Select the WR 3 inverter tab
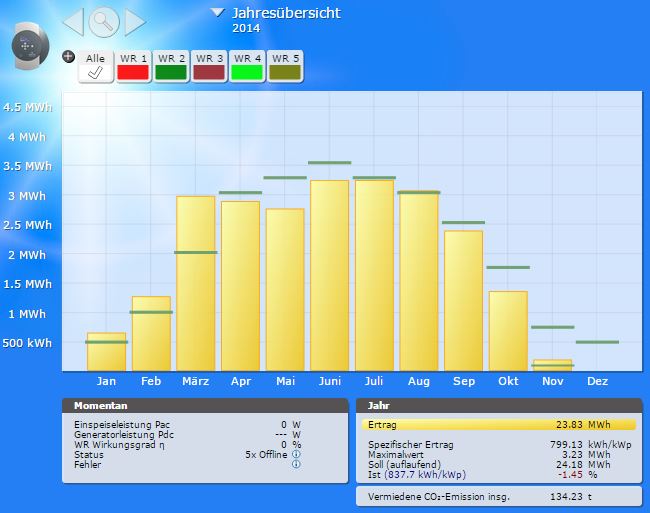 point(209,66)
